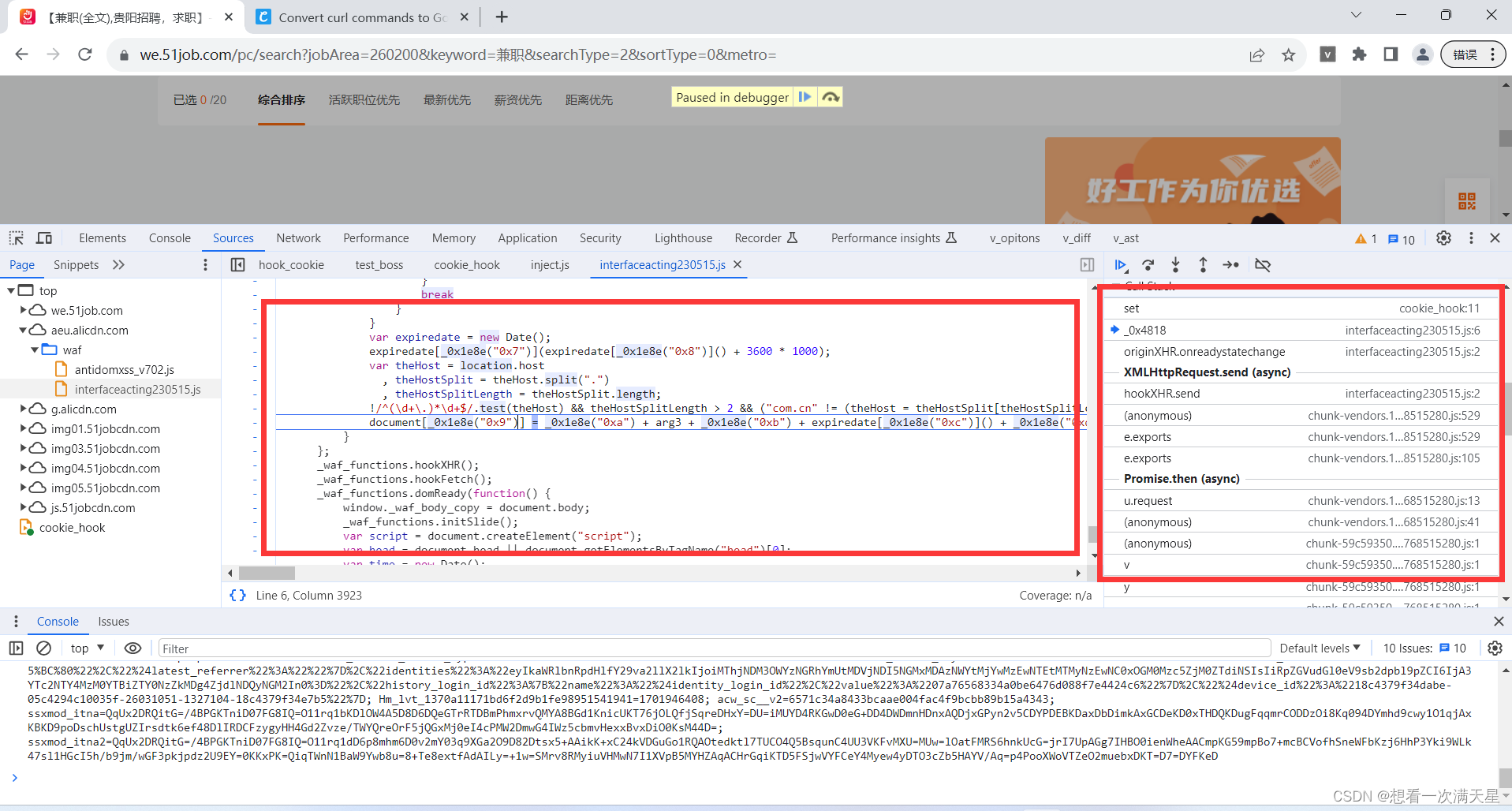Step out of current function
1512x811 pixels.
1203,265
